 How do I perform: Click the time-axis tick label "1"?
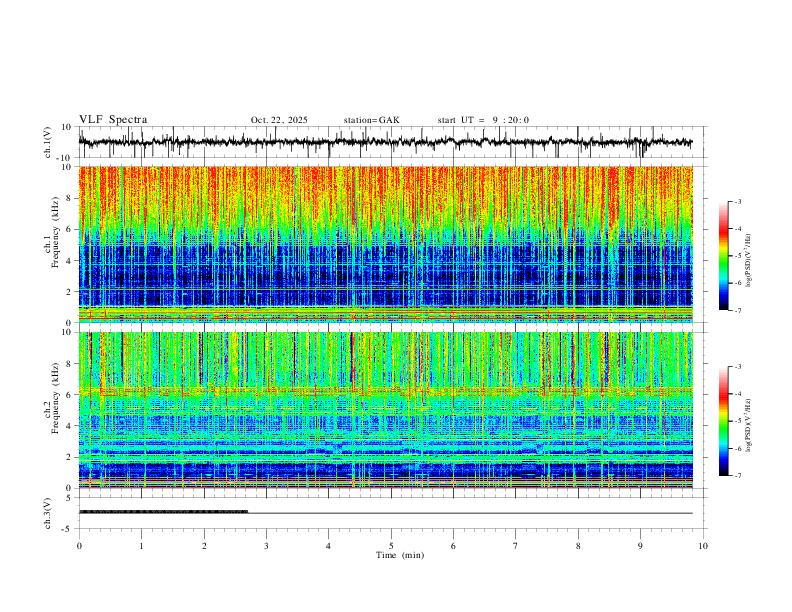(141, 546)
